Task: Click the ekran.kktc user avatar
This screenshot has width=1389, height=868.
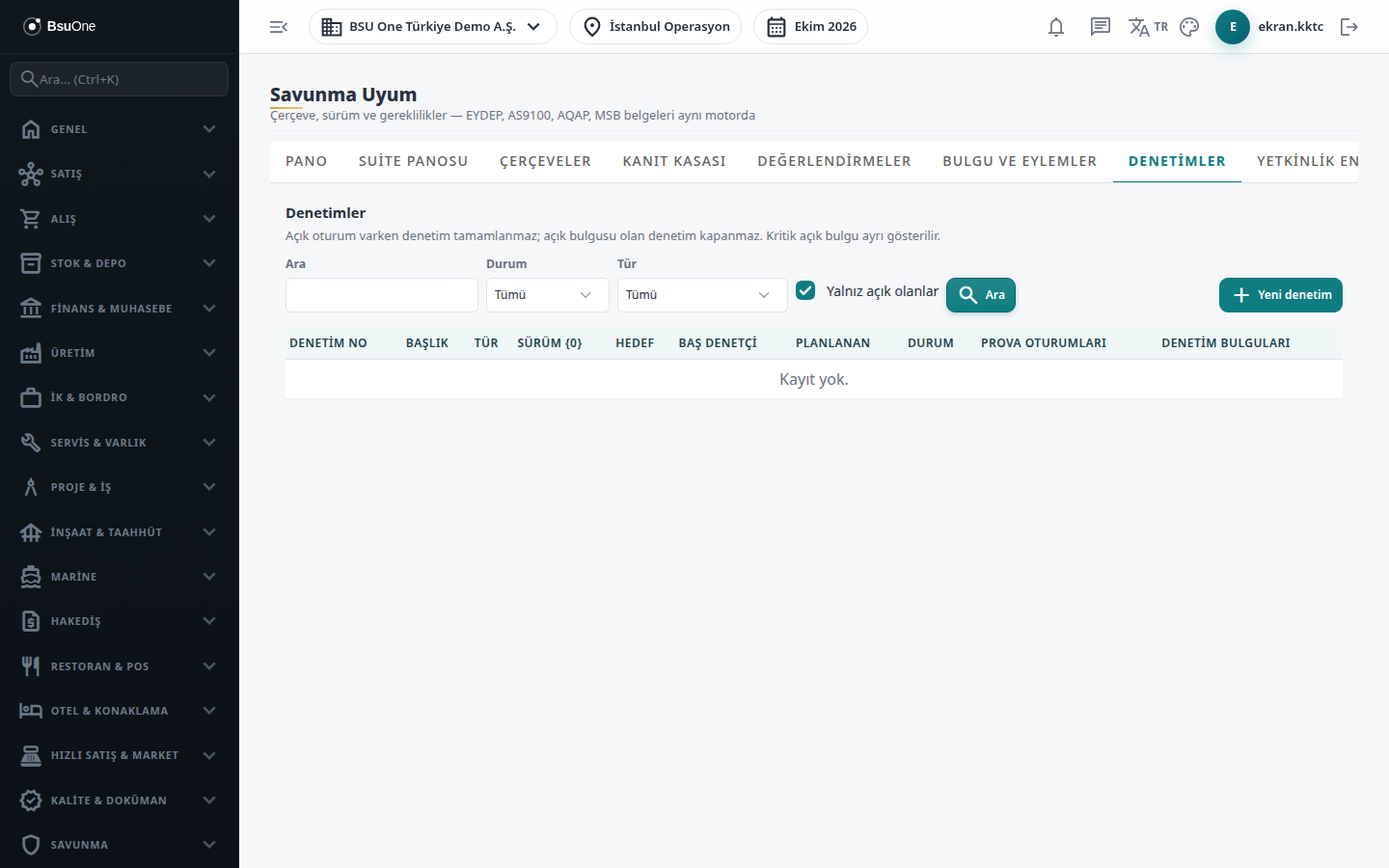Action: [x=1233, y=27]
